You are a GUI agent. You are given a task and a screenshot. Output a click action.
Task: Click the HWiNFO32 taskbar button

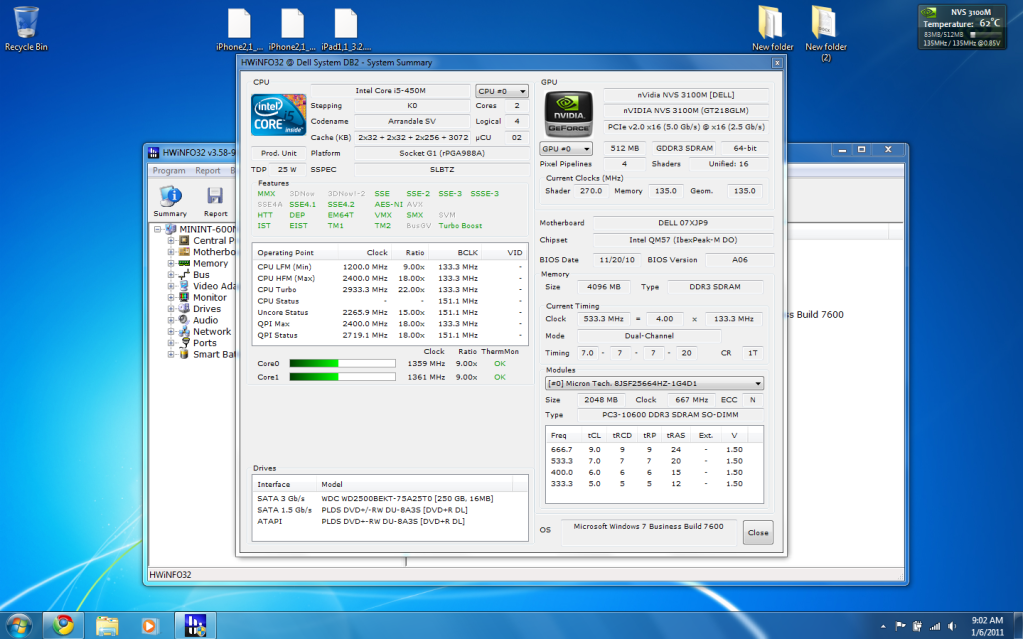195,625
